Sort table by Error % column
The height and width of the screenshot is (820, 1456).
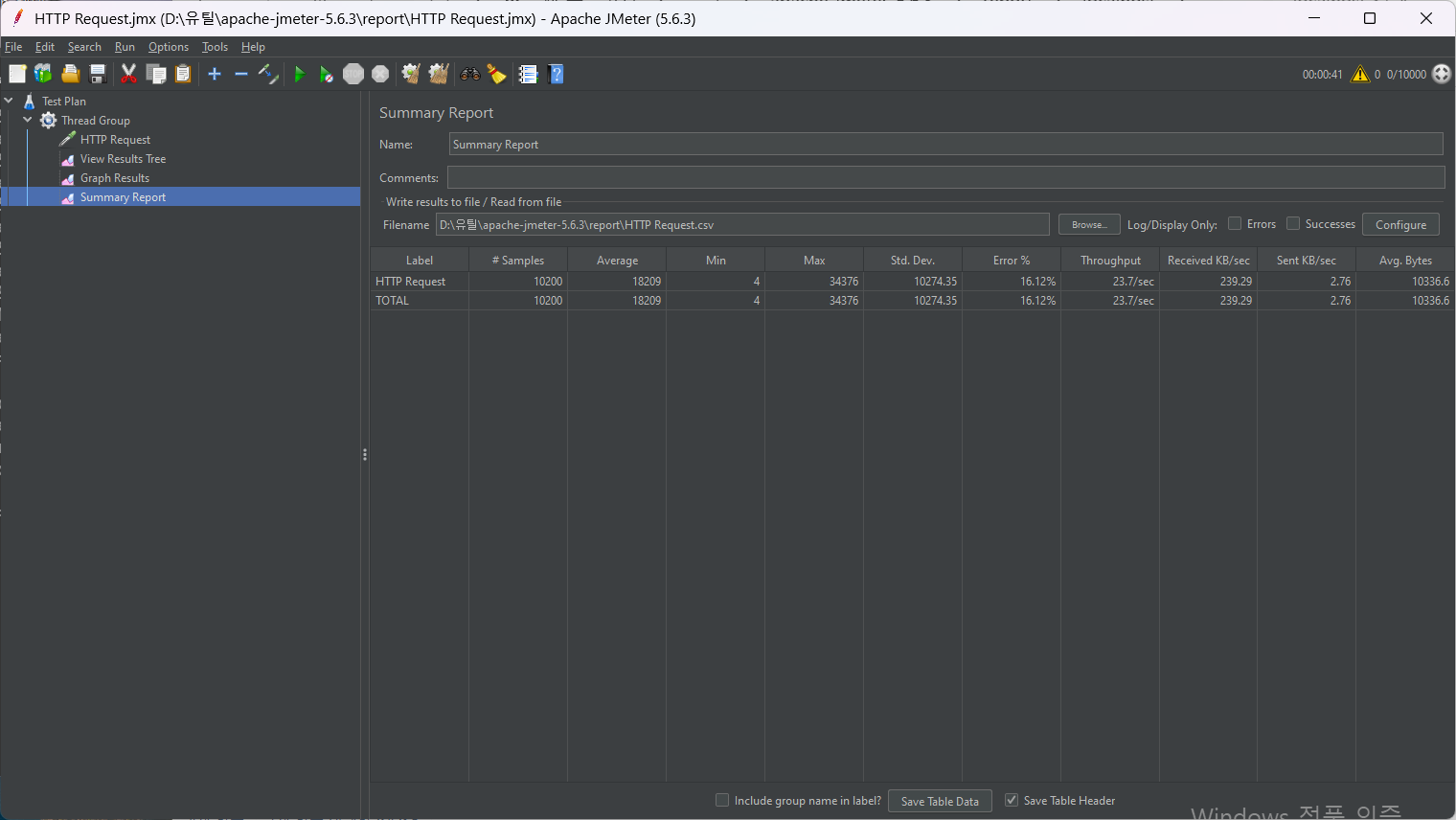point(1012,261)
